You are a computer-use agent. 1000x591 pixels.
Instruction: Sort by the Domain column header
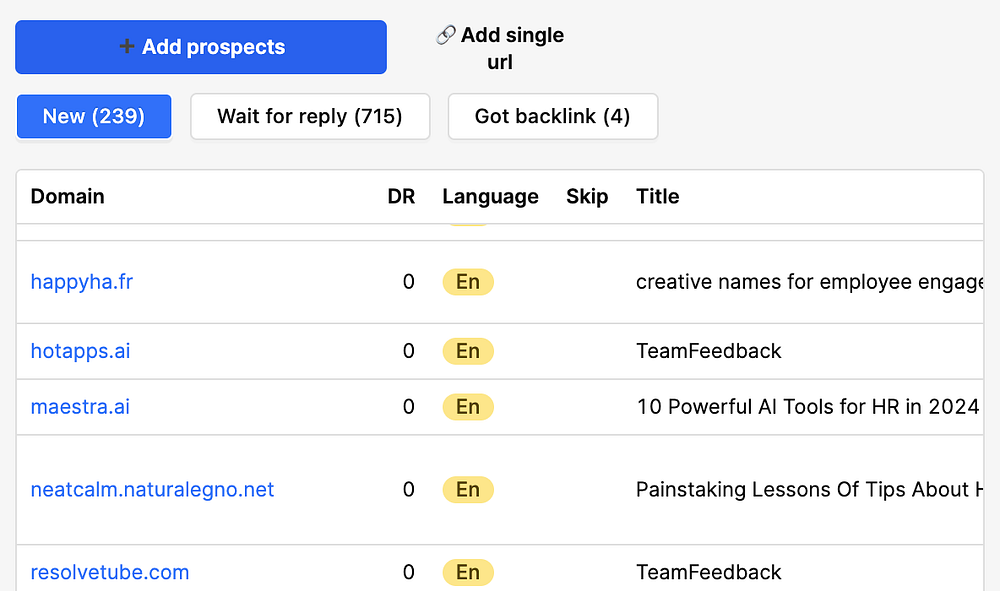pos(68,197)
